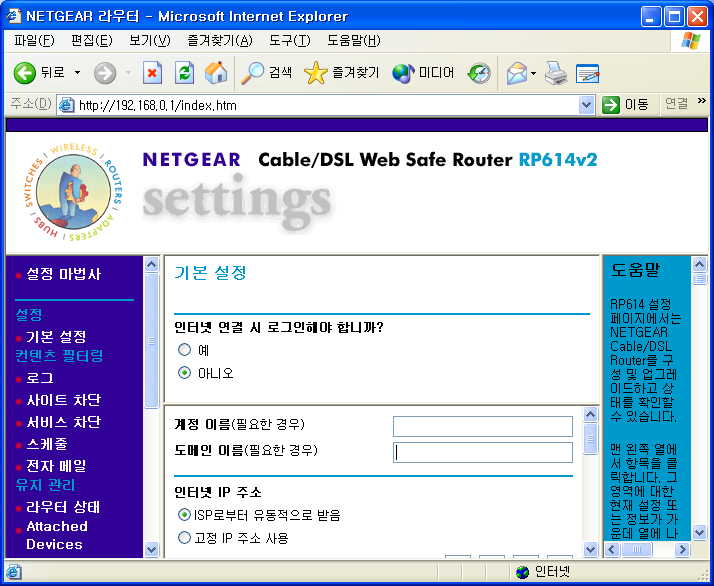Viewport: 714px width, 586px height.
Task: Open 로그 sidebar link
Action: (x=40, y=378)
